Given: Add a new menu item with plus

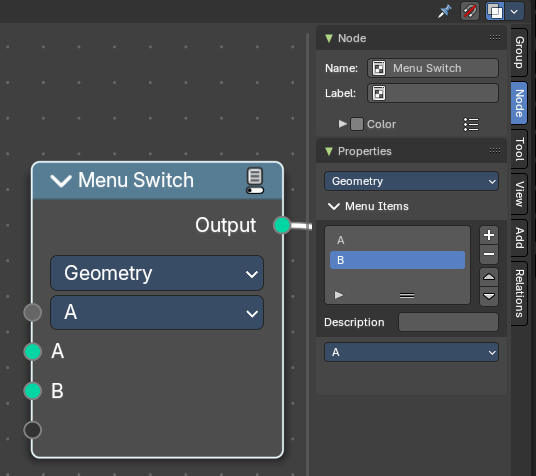Looking at the screenshot, I should pos(489,235).
